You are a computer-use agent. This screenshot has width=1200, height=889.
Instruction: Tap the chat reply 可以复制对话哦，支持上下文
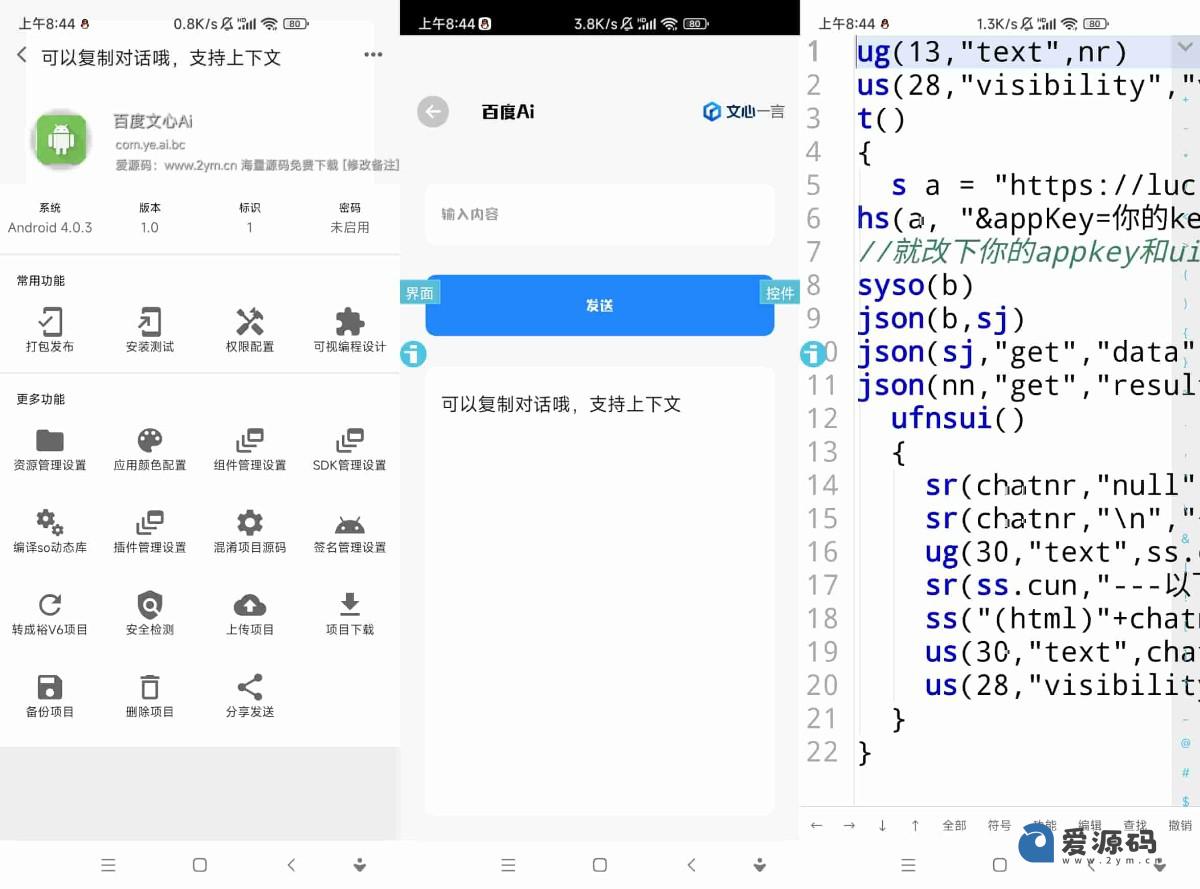(561, 404)
